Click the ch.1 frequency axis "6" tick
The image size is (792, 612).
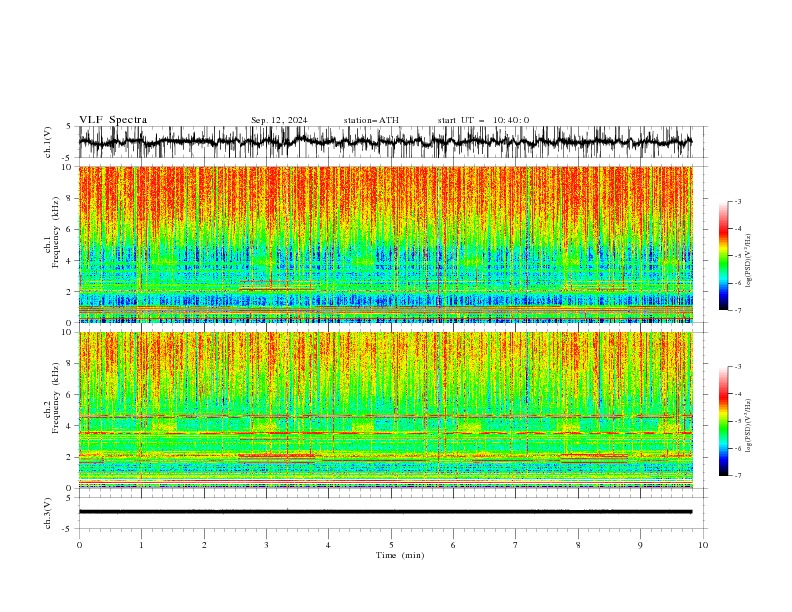[70, 229]
